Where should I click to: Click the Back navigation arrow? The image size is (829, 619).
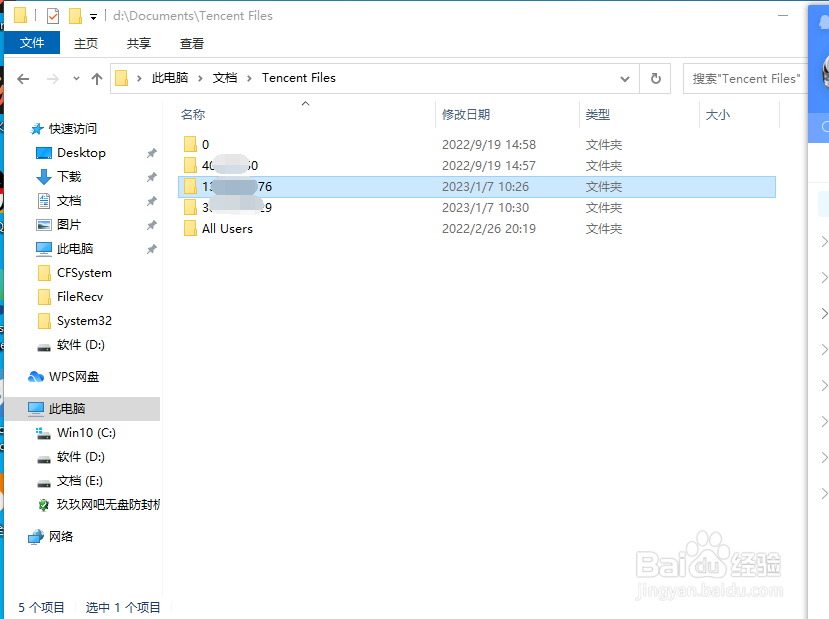pos(23,79)
